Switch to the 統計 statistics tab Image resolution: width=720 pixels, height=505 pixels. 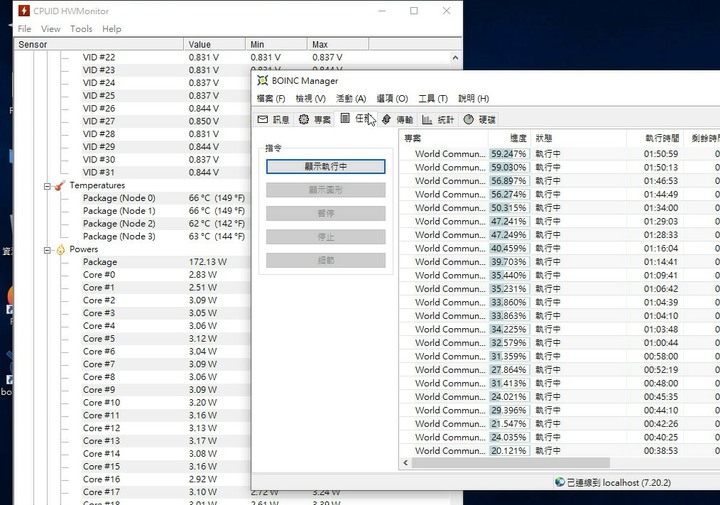[438, 119]
